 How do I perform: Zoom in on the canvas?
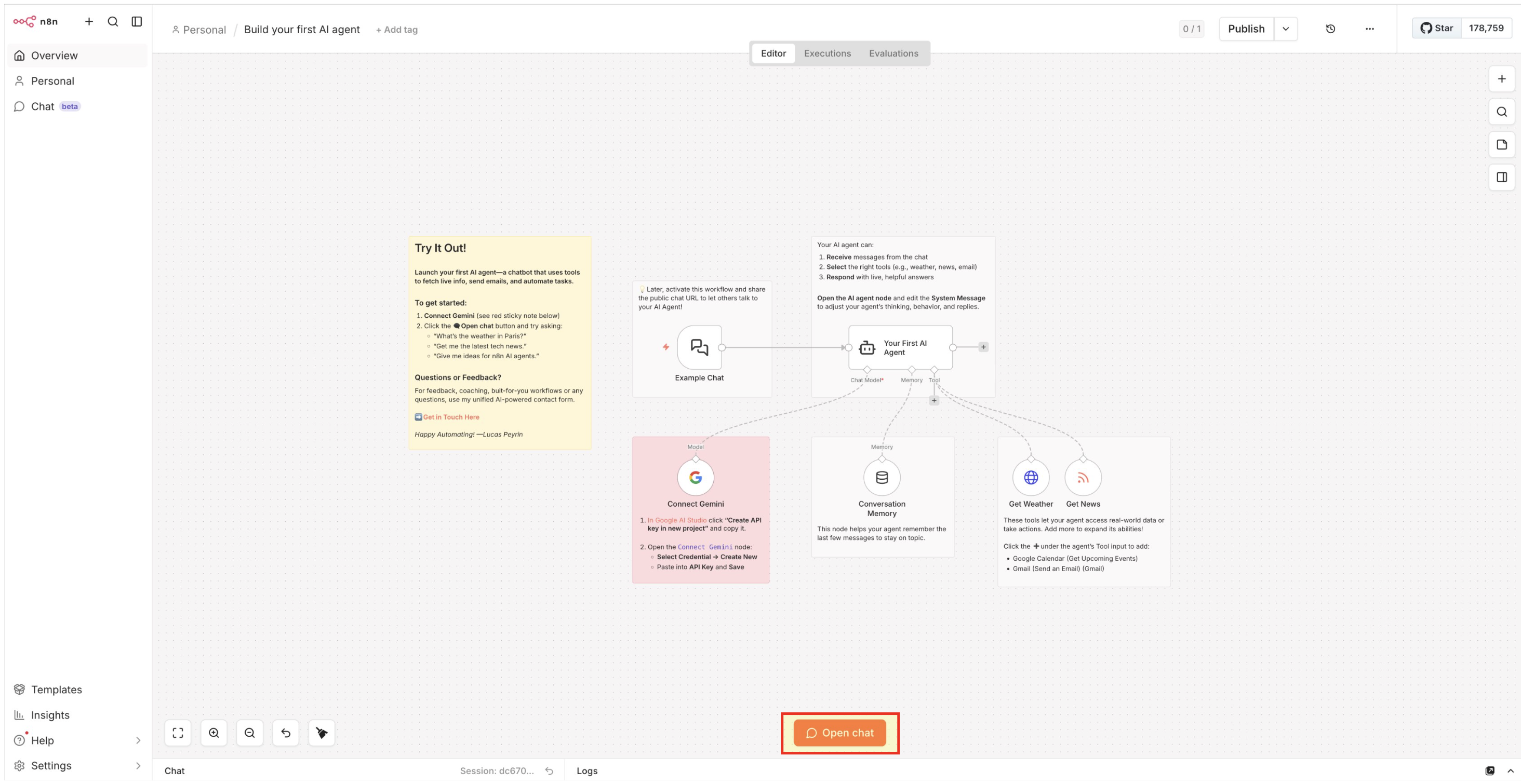pyautogui.click(x=214, y=733)
